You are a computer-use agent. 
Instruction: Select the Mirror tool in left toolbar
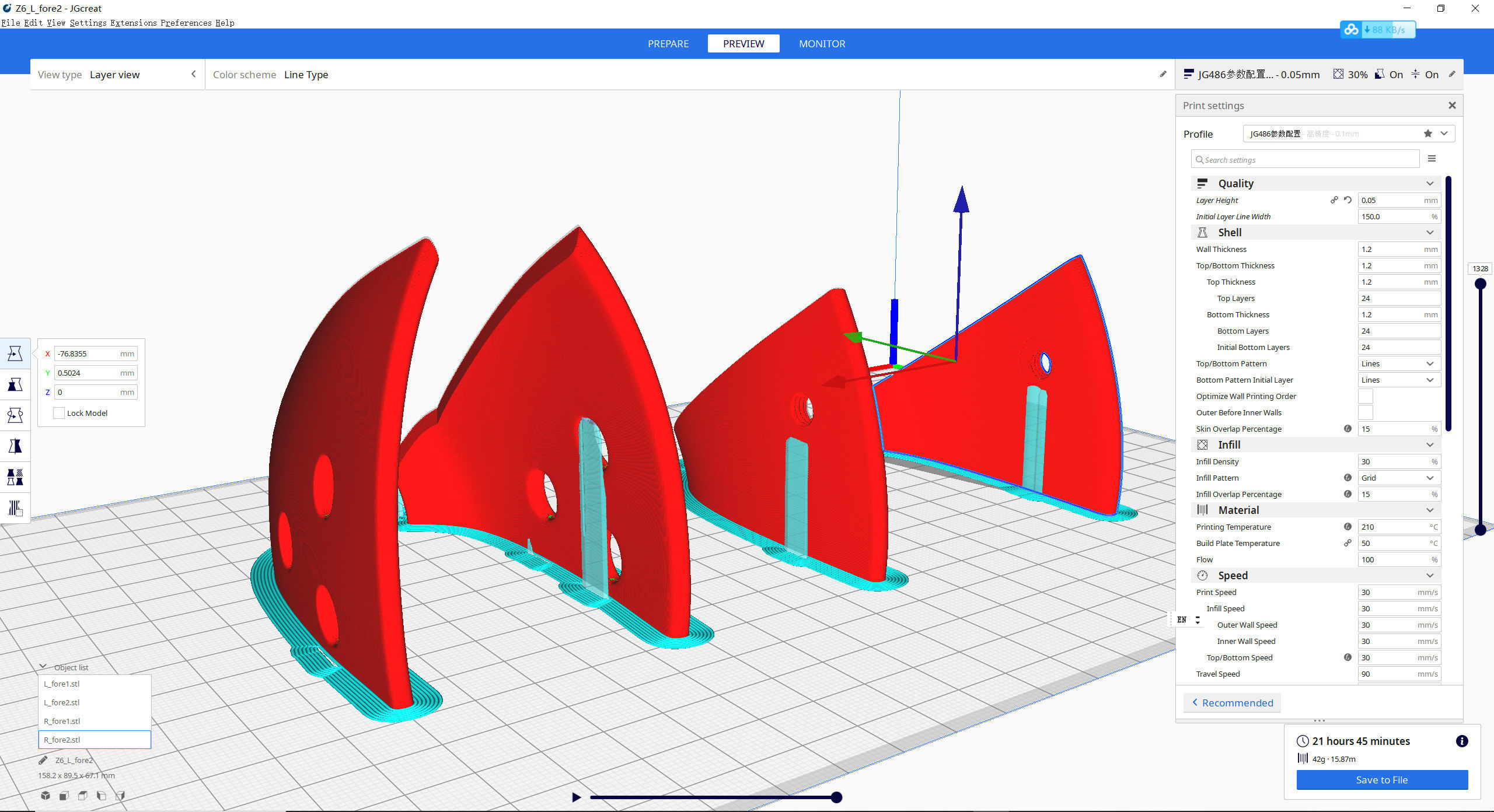coord(15,446)
